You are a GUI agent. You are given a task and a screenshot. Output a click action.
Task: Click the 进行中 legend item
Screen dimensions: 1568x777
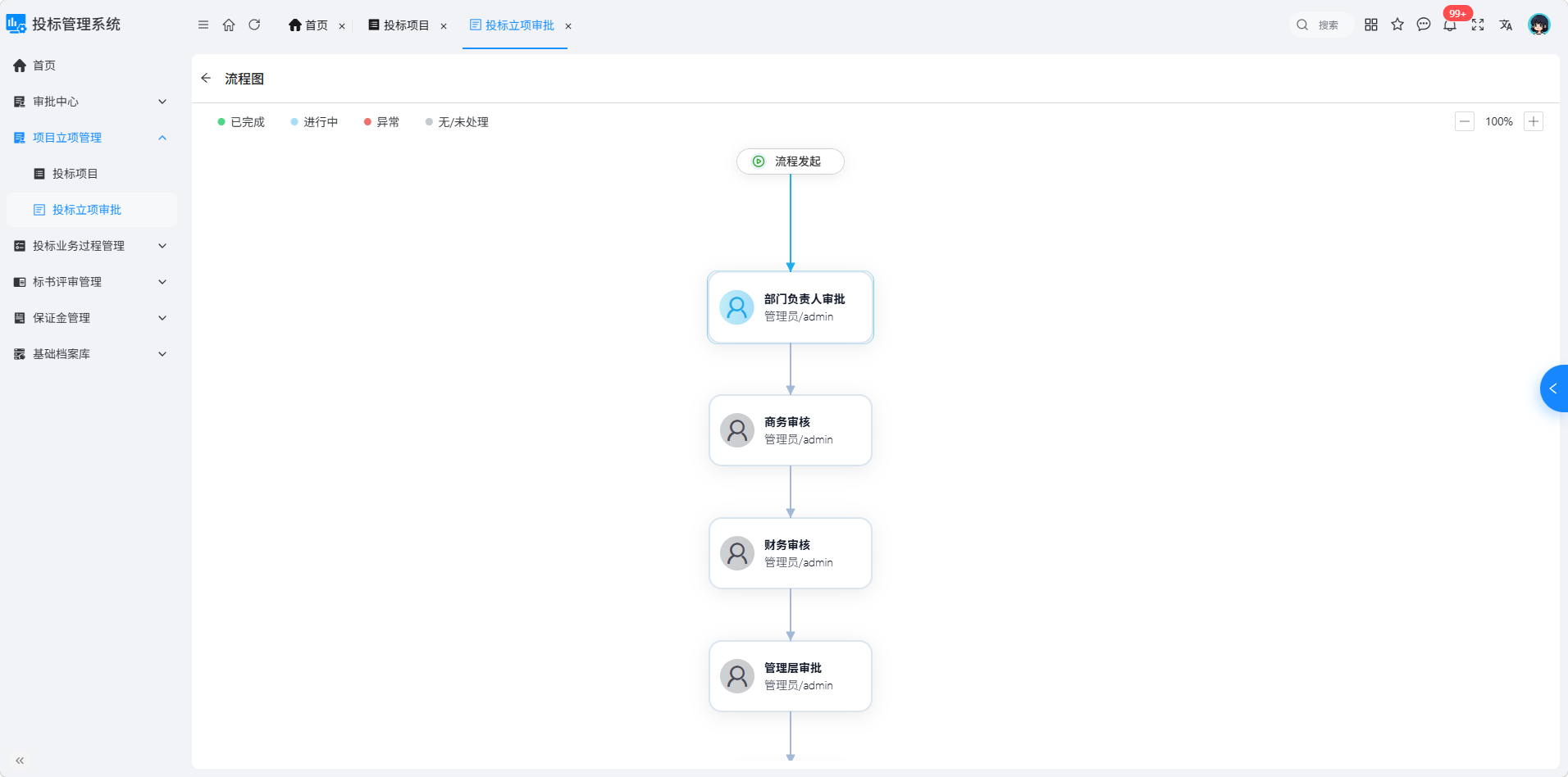click(314, 122)
